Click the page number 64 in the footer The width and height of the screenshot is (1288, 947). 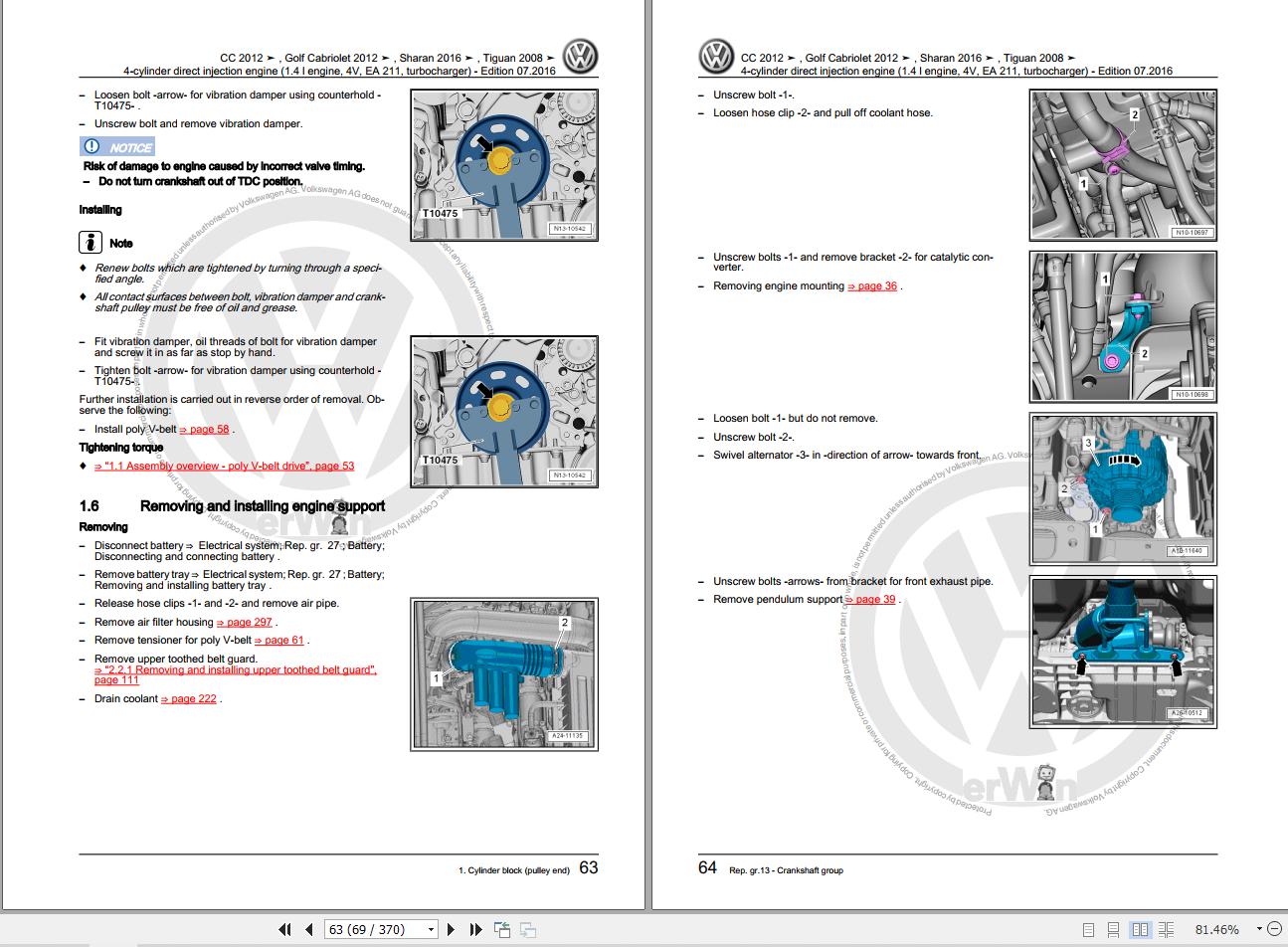pos(707,867)
